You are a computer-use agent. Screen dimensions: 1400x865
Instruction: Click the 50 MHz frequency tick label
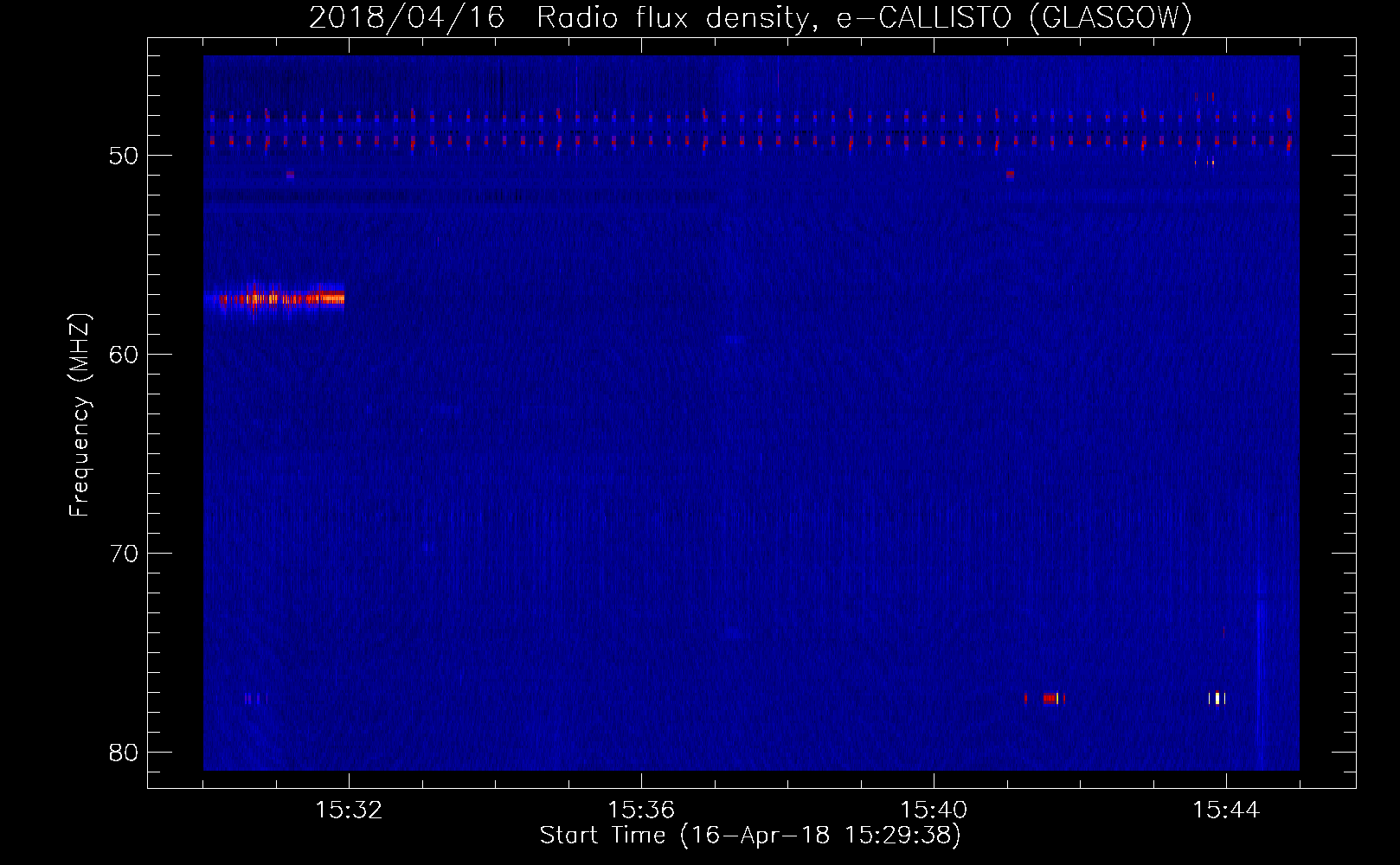tap(125, 156)
